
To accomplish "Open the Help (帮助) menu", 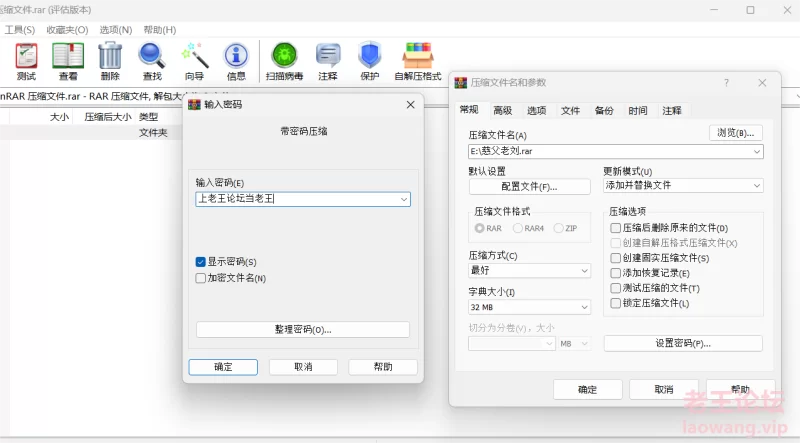I will pyautogui.click(x=160, y=30).
